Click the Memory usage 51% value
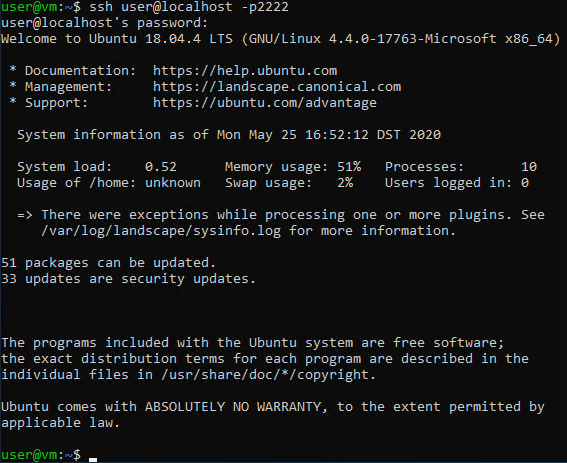 pos(349,167)
